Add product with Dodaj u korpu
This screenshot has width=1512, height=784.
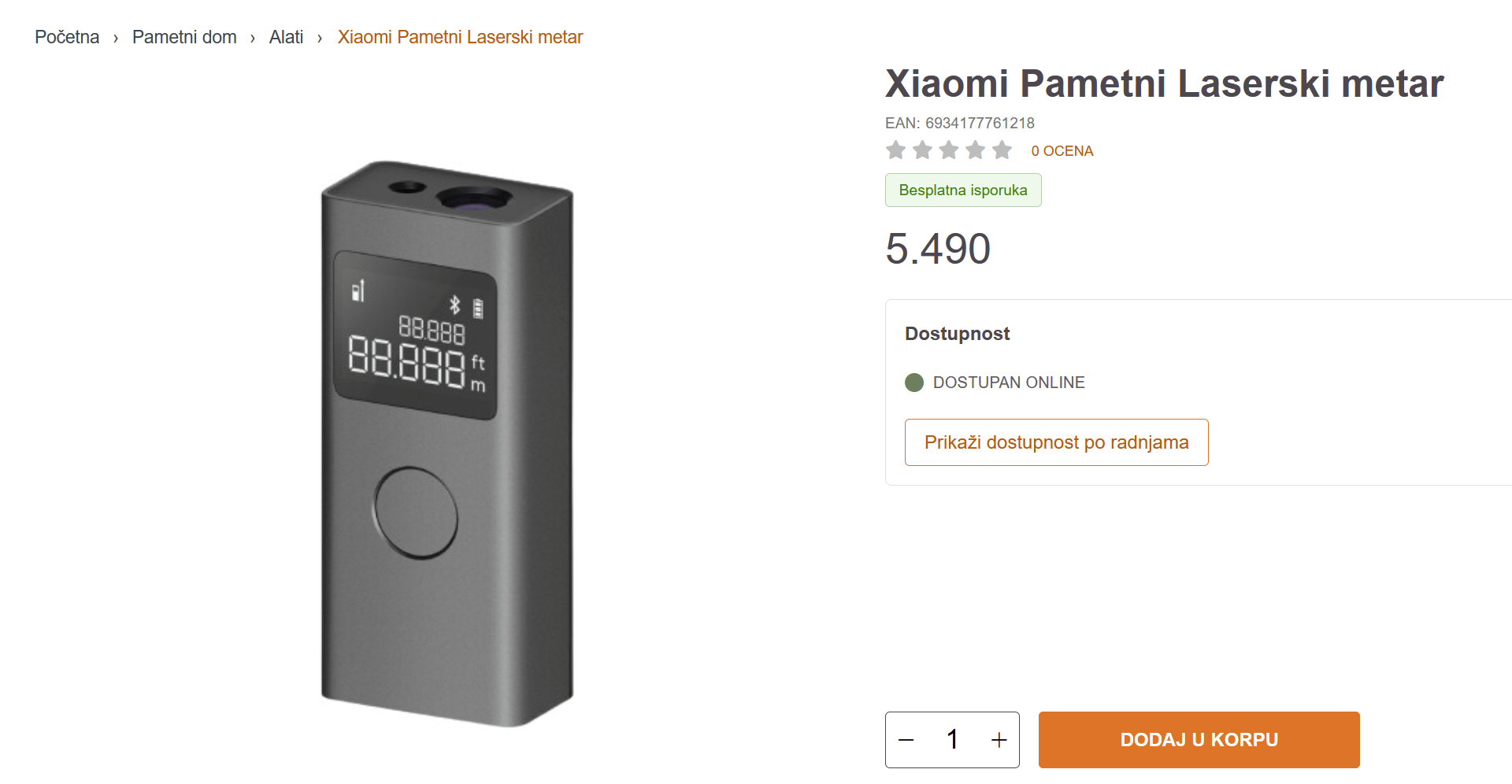1199,740
